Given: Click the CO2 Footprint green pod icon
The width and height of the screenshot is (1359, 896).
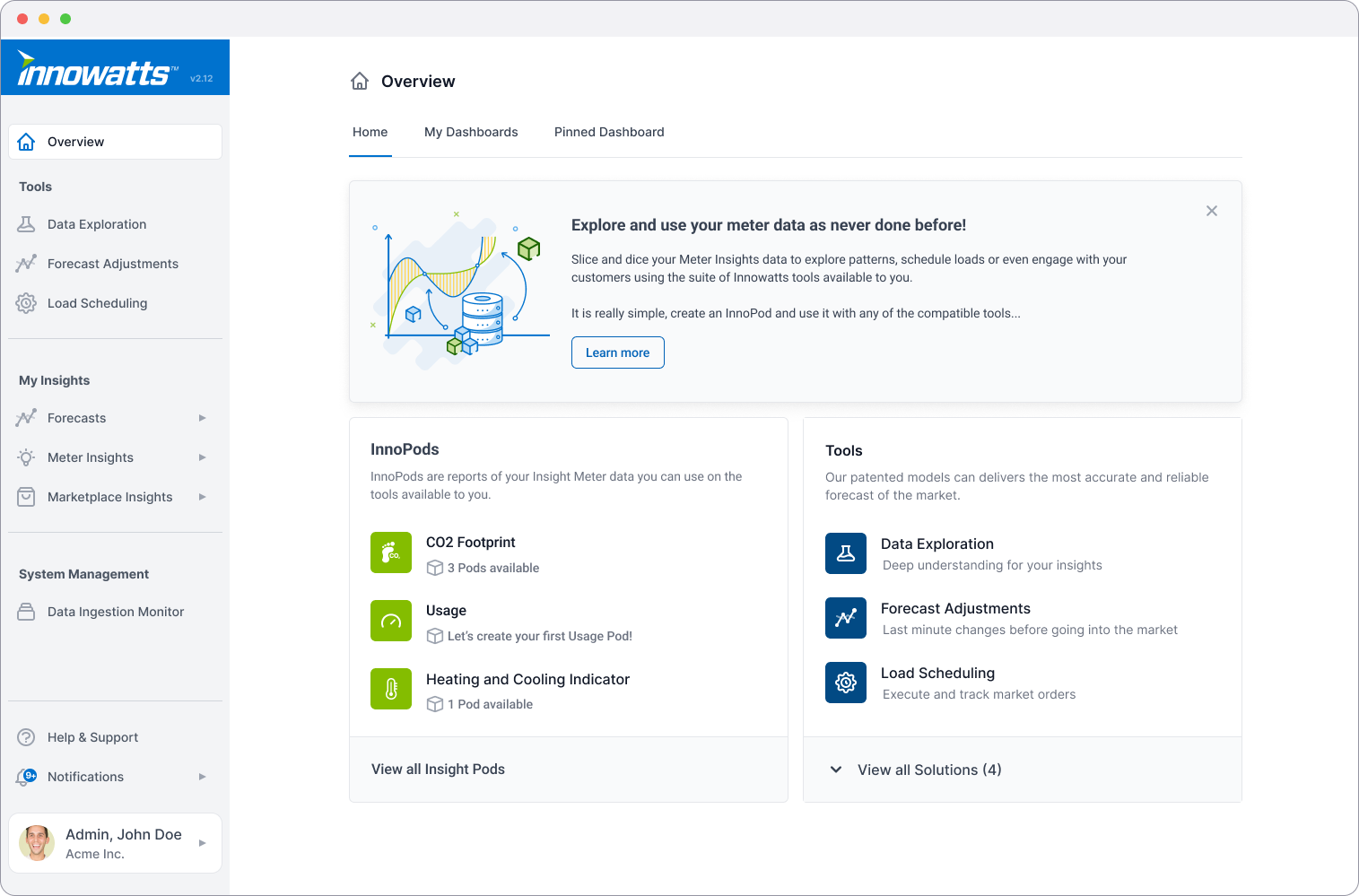Looking at the screenshot, I should [391, 552].
